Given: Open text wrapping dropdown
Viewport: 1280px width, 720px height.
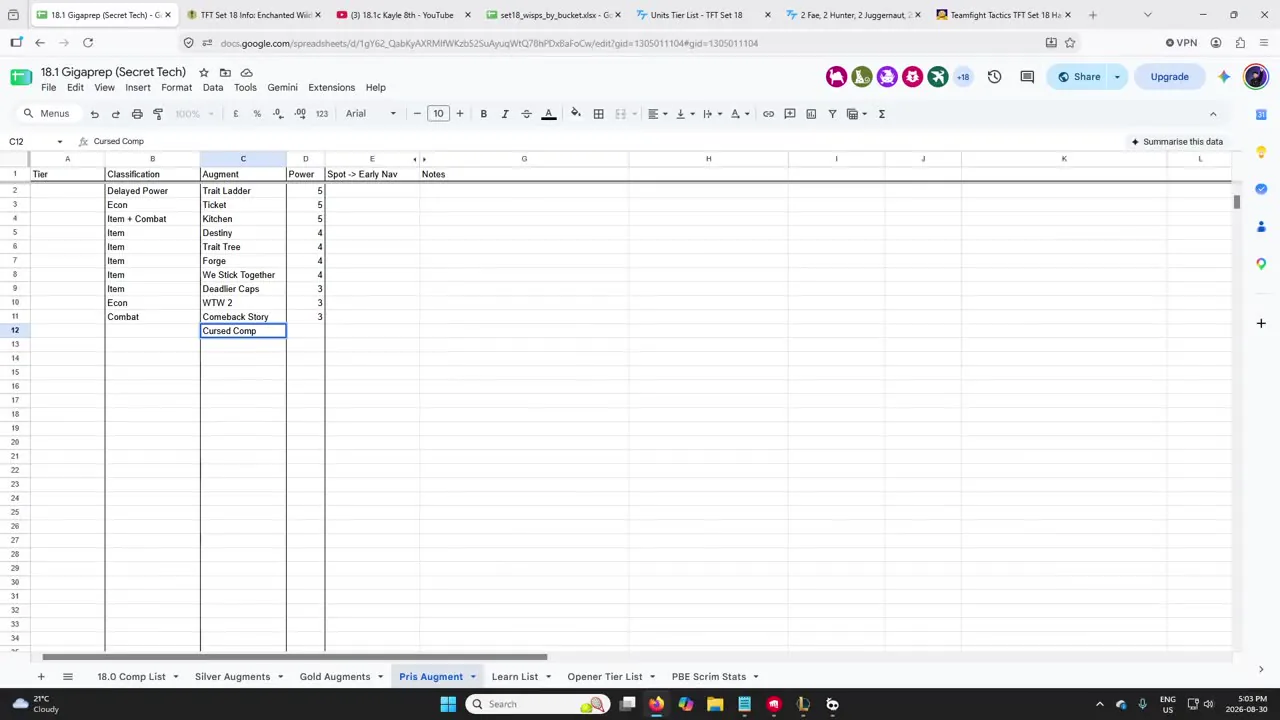Looking at the screenshot, I should coord(711,114).
